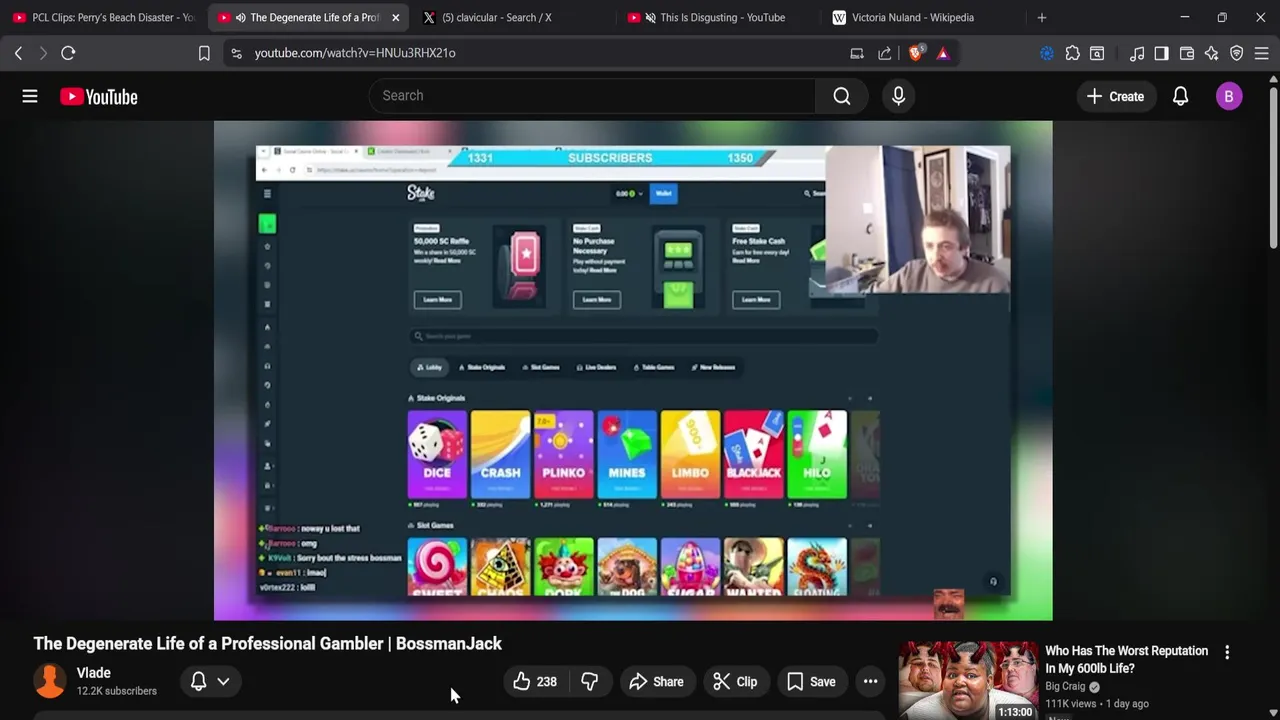Viewport: 1280px width, 720px height.
Task: Open the tab search icon in the toolbar
Action: click(1097, 53)
